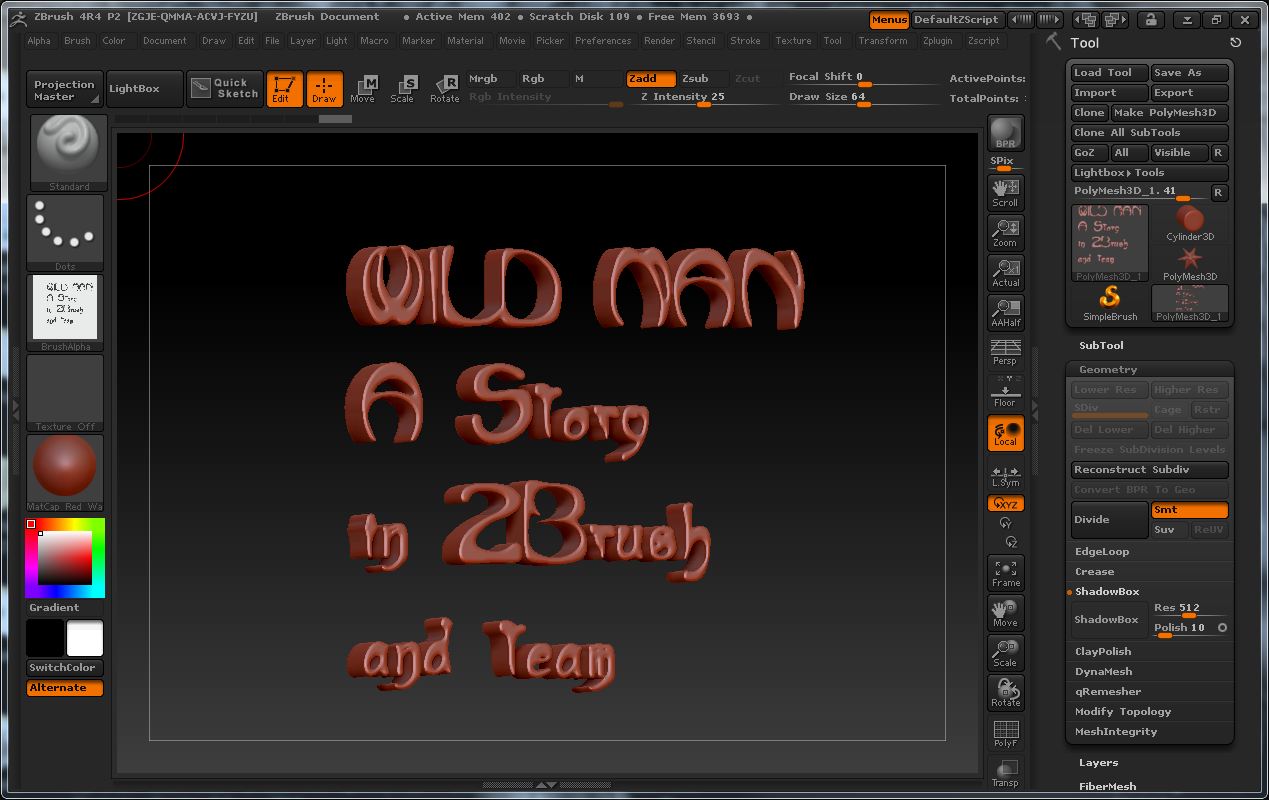Click the Scale view icon on right shelf
Image resolution: width=1269 pixels, height=800 pixels.
click(x=1005, y=653)
